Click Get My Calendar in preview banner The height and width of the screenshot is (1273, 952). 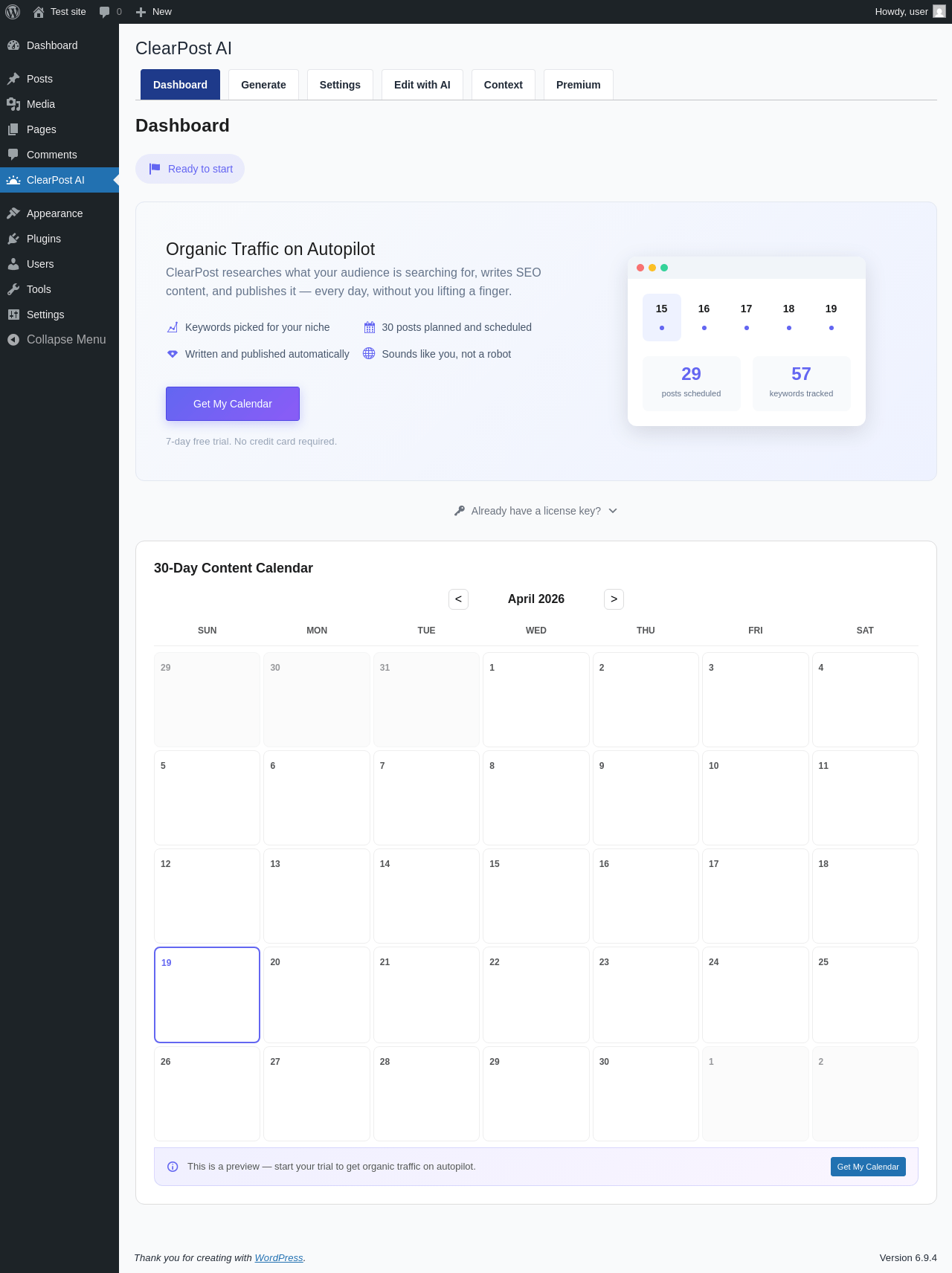click(868, 1167)
